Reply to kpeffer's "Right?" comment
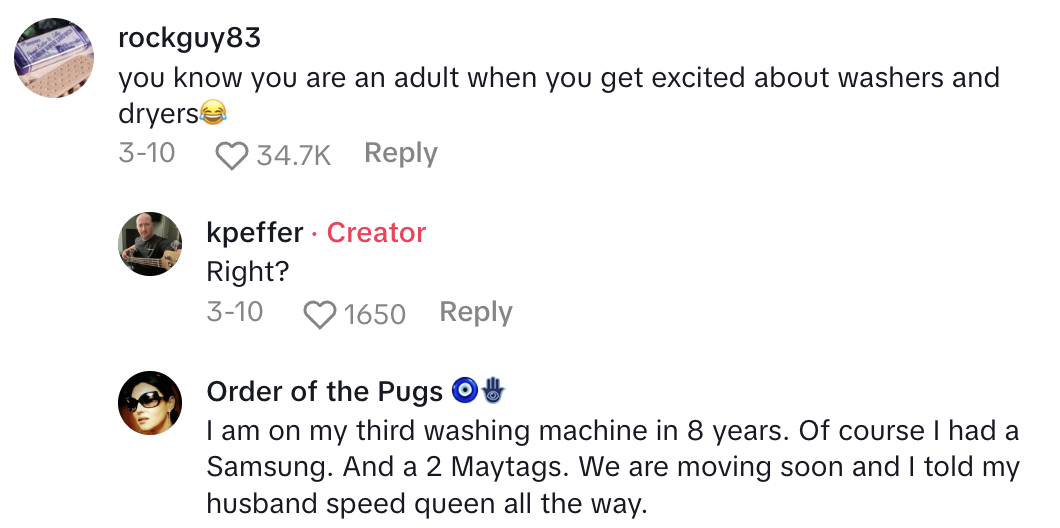Screen dimensions: 1060x528 [x=475, y=312]
